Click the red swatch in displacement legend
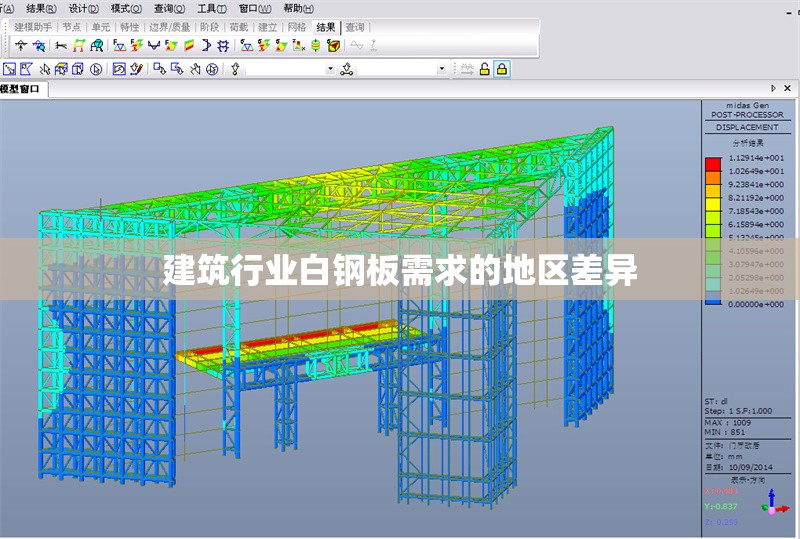The height and width of the screenshot is (539, 800). (713, 161)
